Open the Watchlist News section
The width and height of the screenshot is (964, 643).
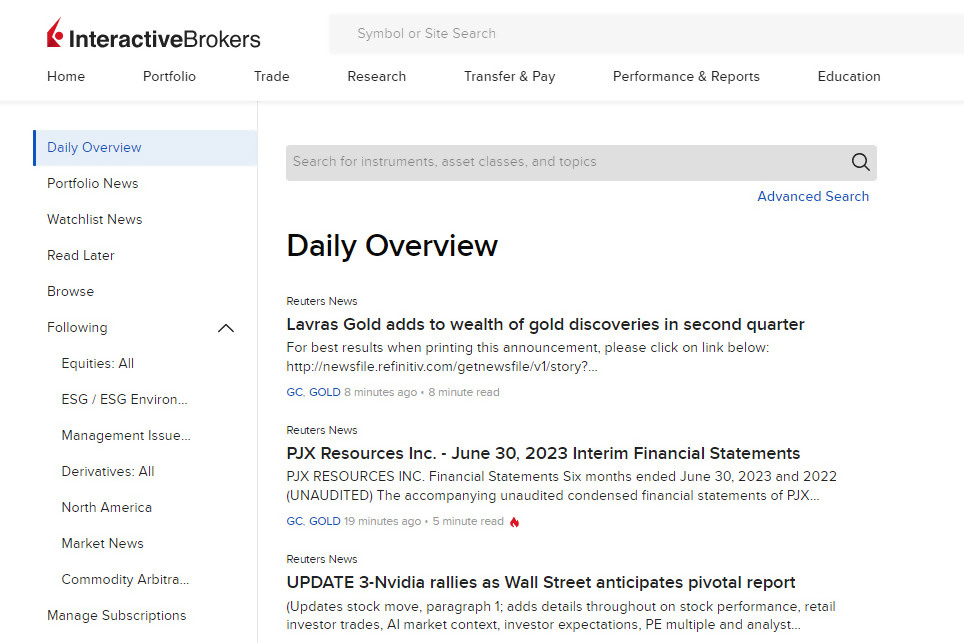point(94,219)
